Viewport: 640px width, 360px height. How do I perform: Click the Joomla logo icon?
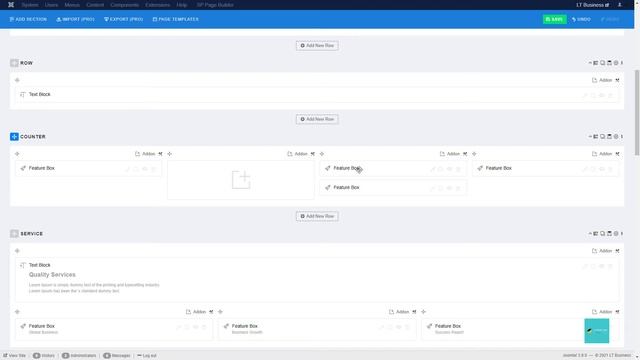tap(11, 5)
